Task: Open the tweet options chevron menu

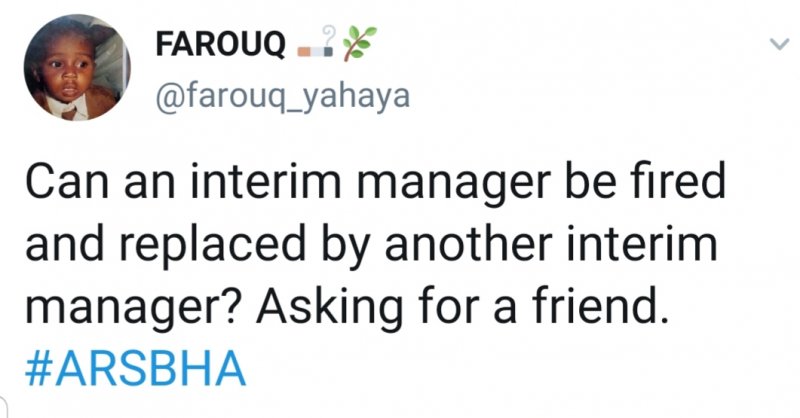Action: 778,45
